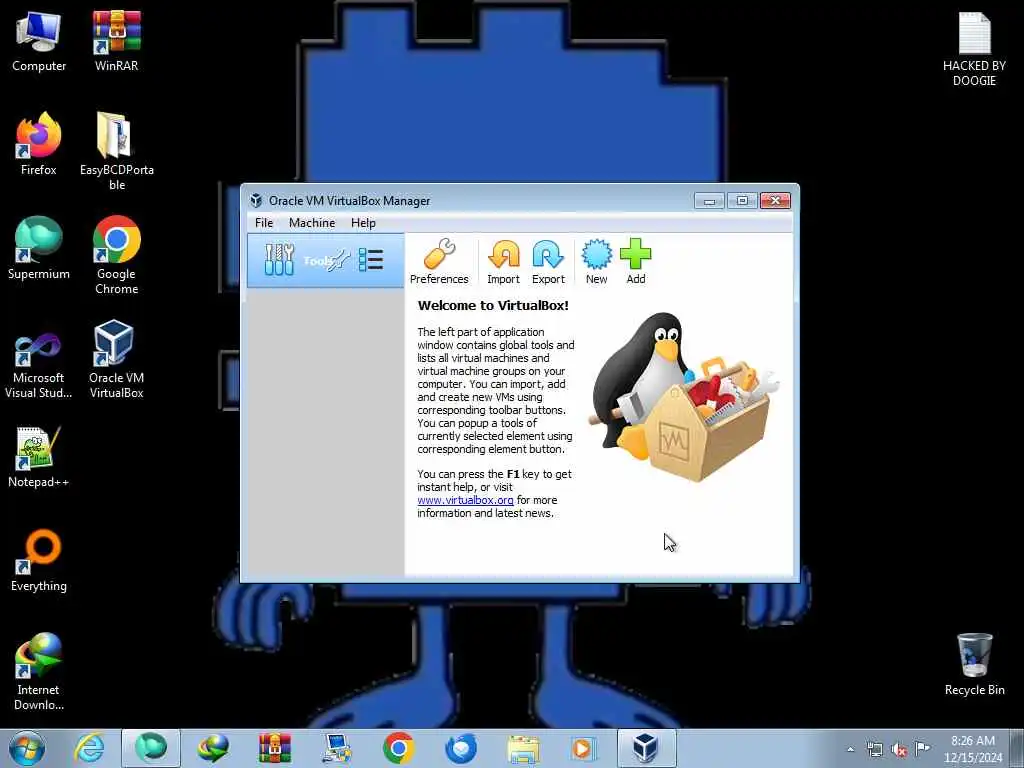Select the Firefox desktop shortcut
1024x768 pixels.
(39, 145)
